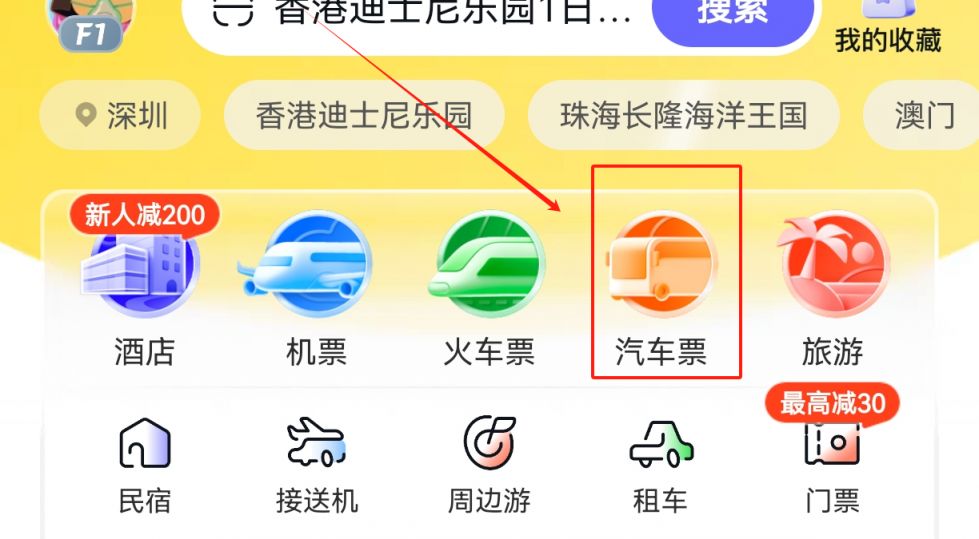The height and width of the screenshot is (539, 979).
Task: Open the 民宿 house icon
Action: (145, 443)
